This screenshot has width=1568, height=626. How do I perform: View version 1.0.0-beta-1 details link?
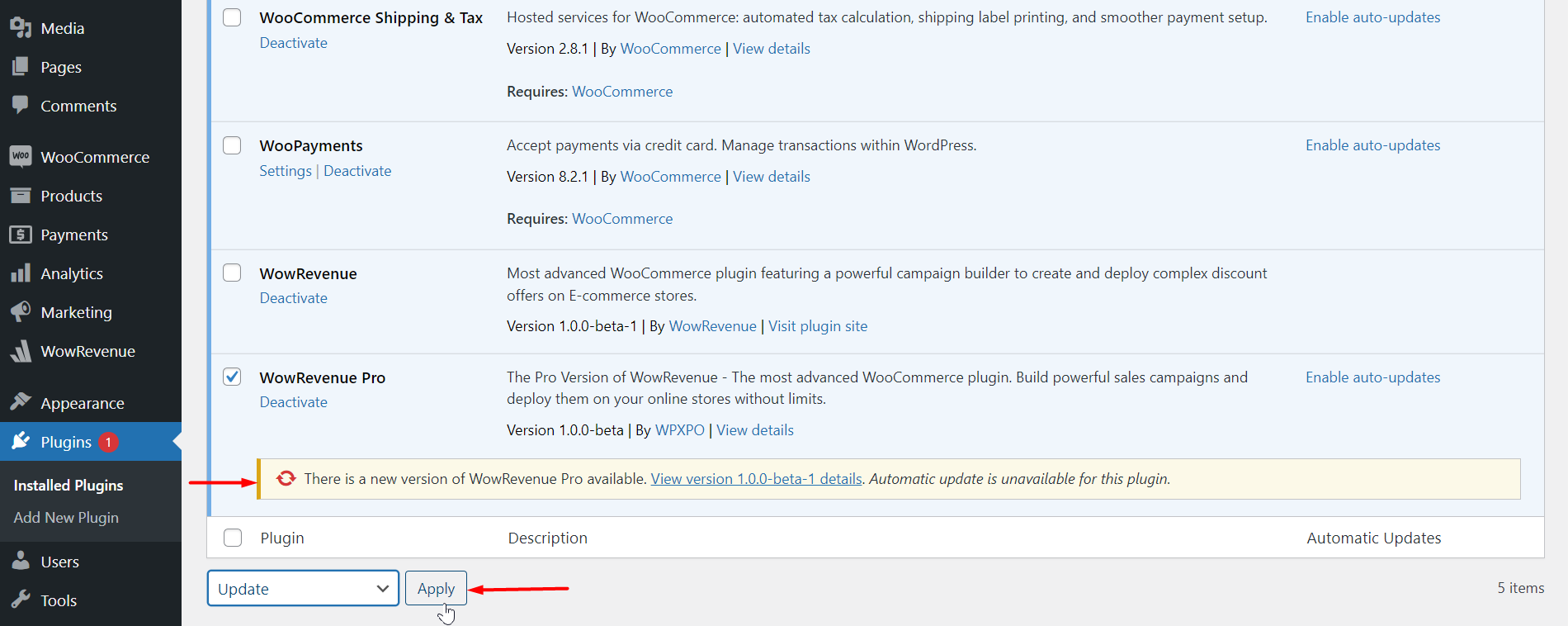click(757, 479)
